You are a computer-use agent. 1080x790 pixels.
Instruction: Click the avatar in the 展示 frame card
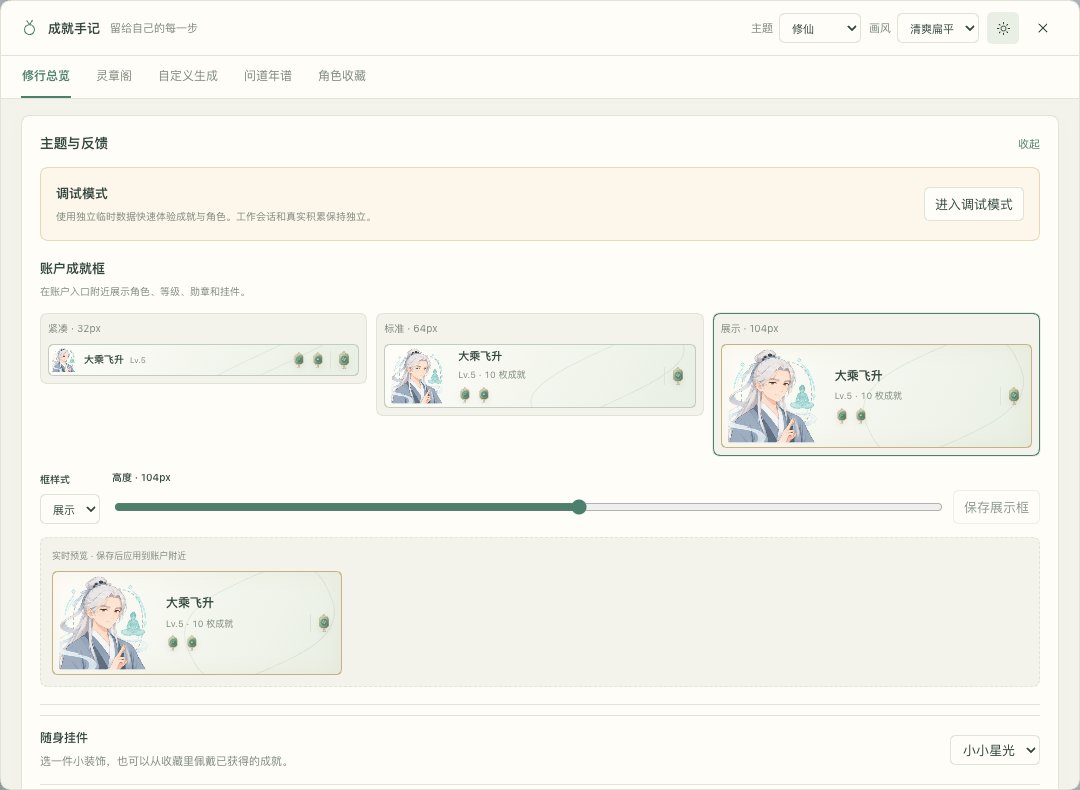772,396
